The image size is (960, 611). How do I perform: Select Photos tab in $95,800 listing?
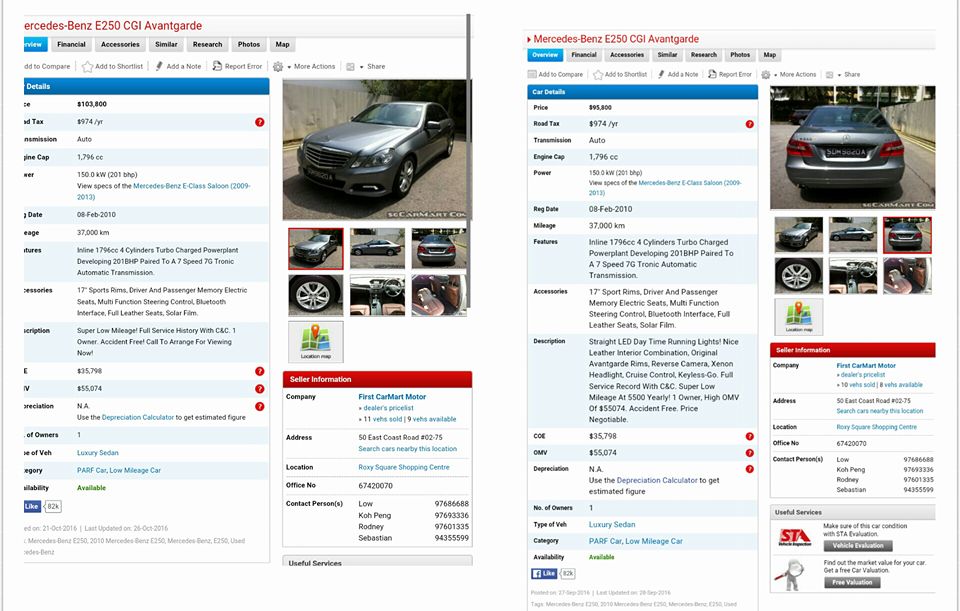pyautogui.click(x=740, y=55)
